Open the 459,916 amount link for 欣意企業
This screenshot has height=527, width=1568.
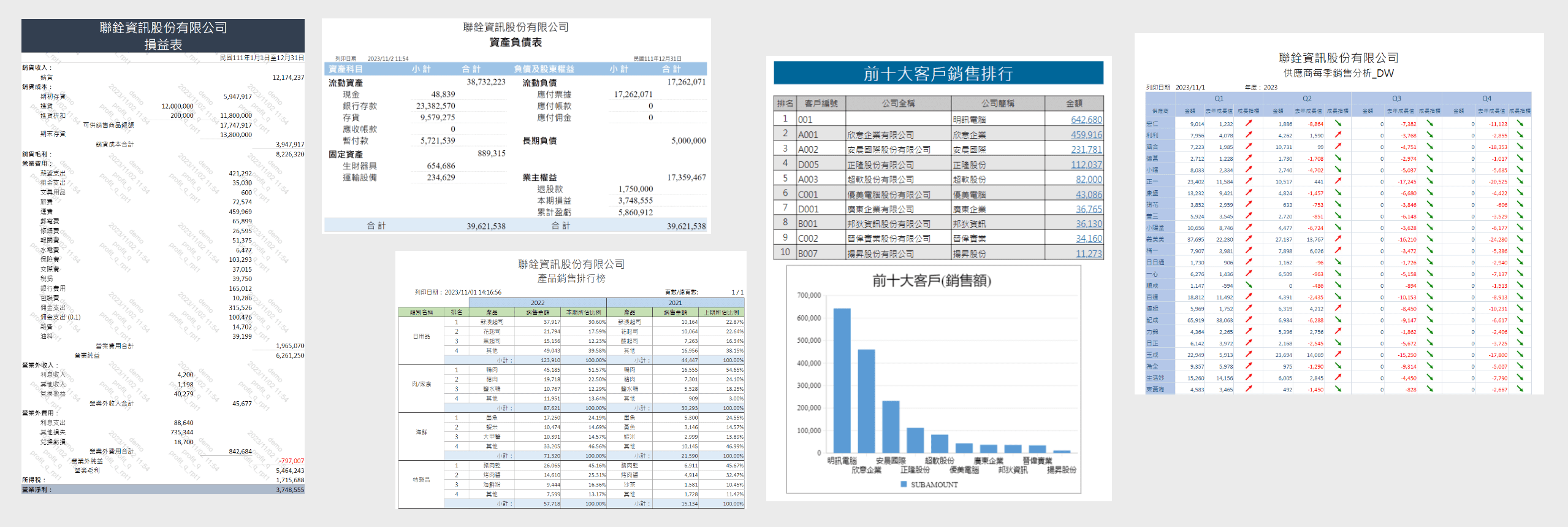(1086, 134)
